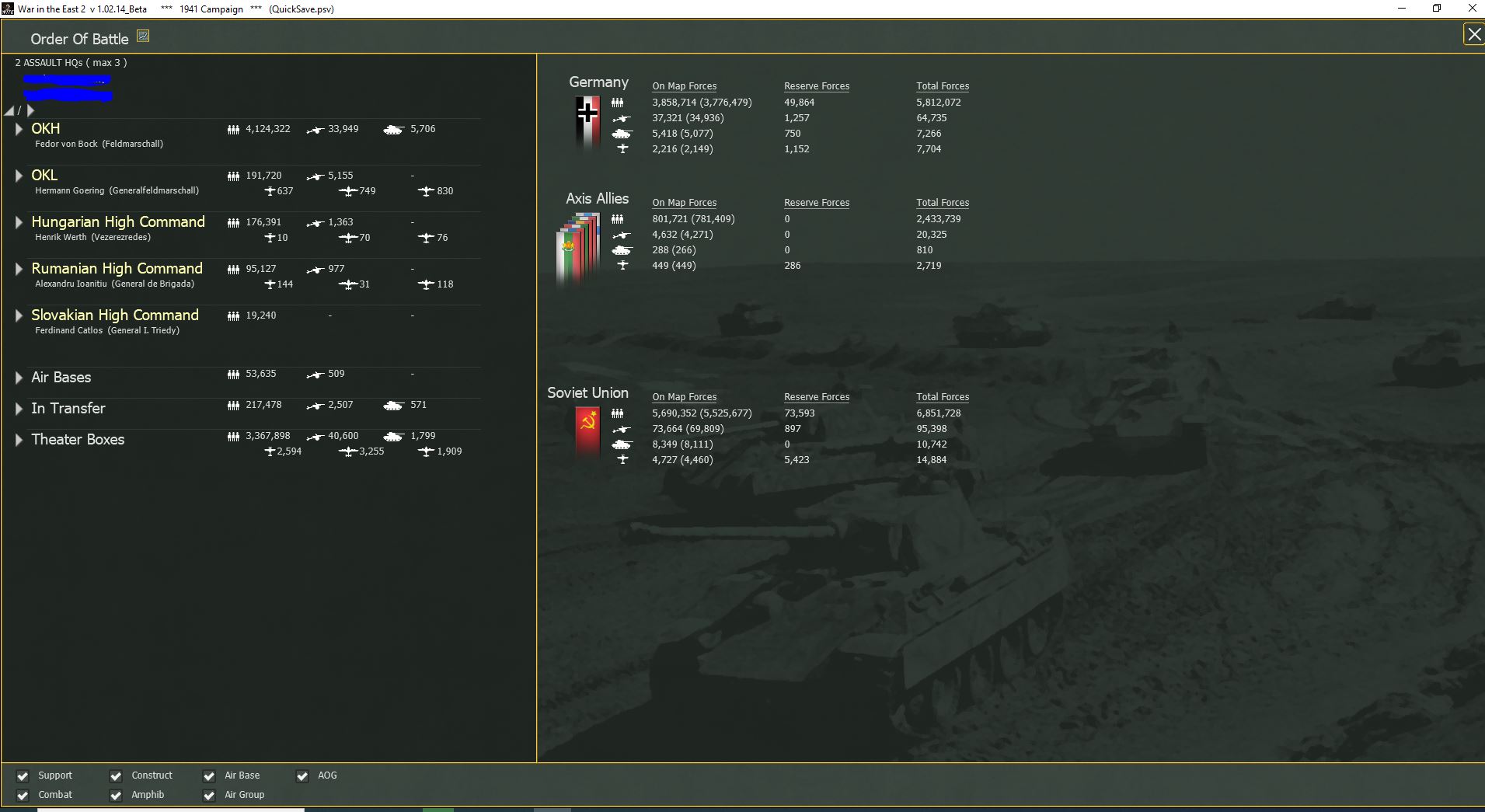Click OKL aircraft icon beside 749
The height and width of the screenshot is (812, 1485).
tap(348, 191)
